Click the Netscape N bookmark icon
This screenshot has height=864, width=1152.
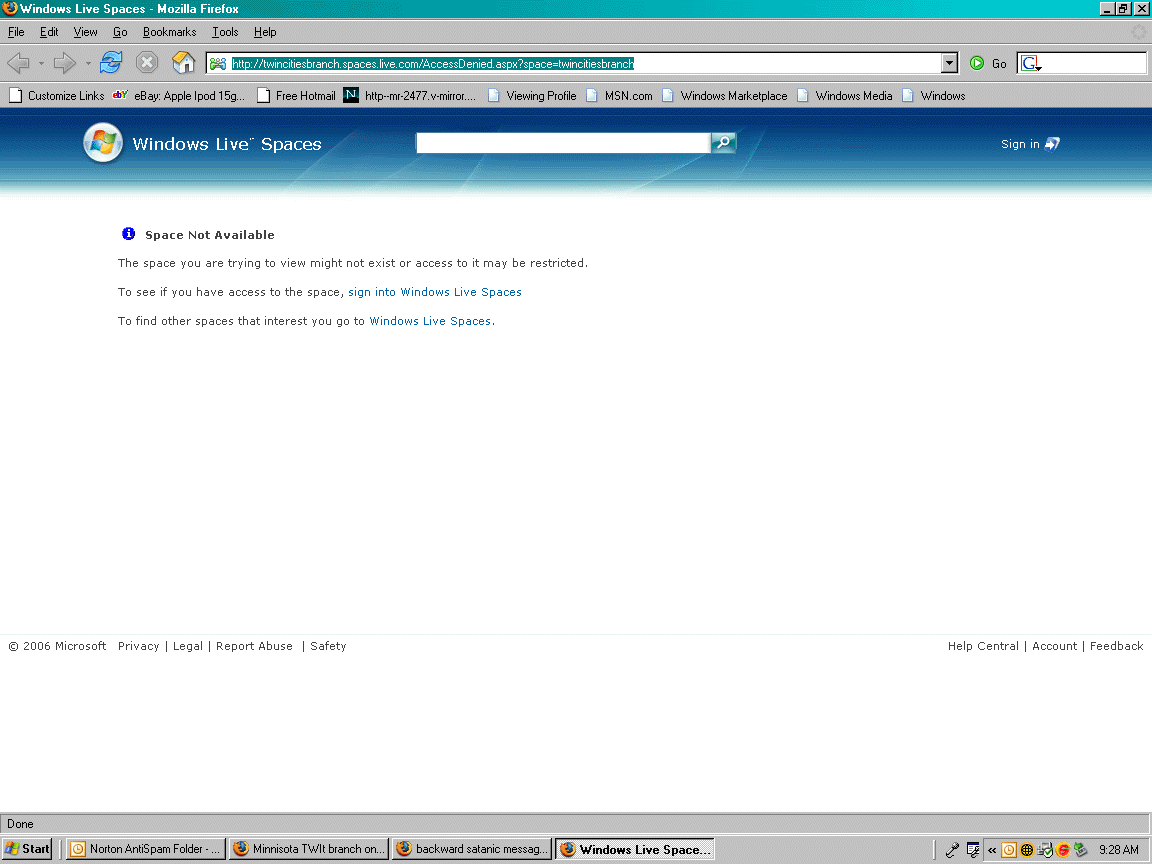click(x=351, y=95)
